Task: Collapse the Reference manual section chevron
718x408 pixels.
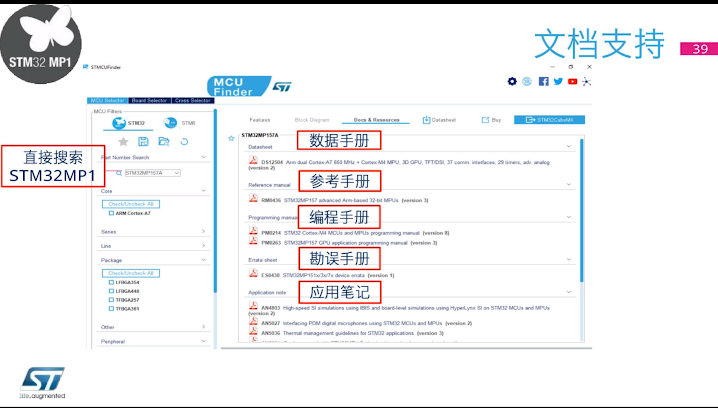Action: [569, 185]
